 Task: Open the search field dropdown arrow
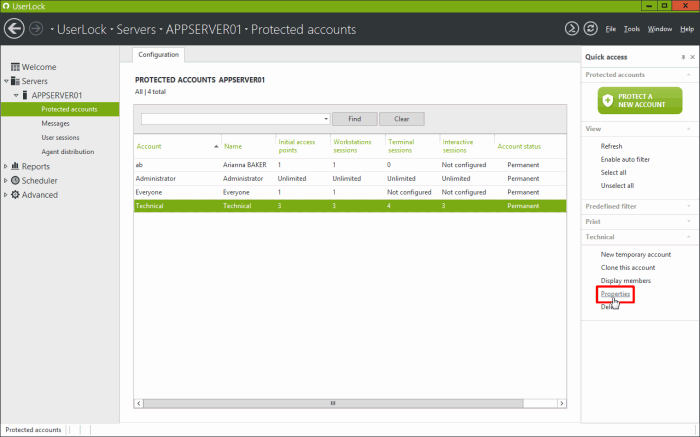pyautogui.click(x=326, y=119)
